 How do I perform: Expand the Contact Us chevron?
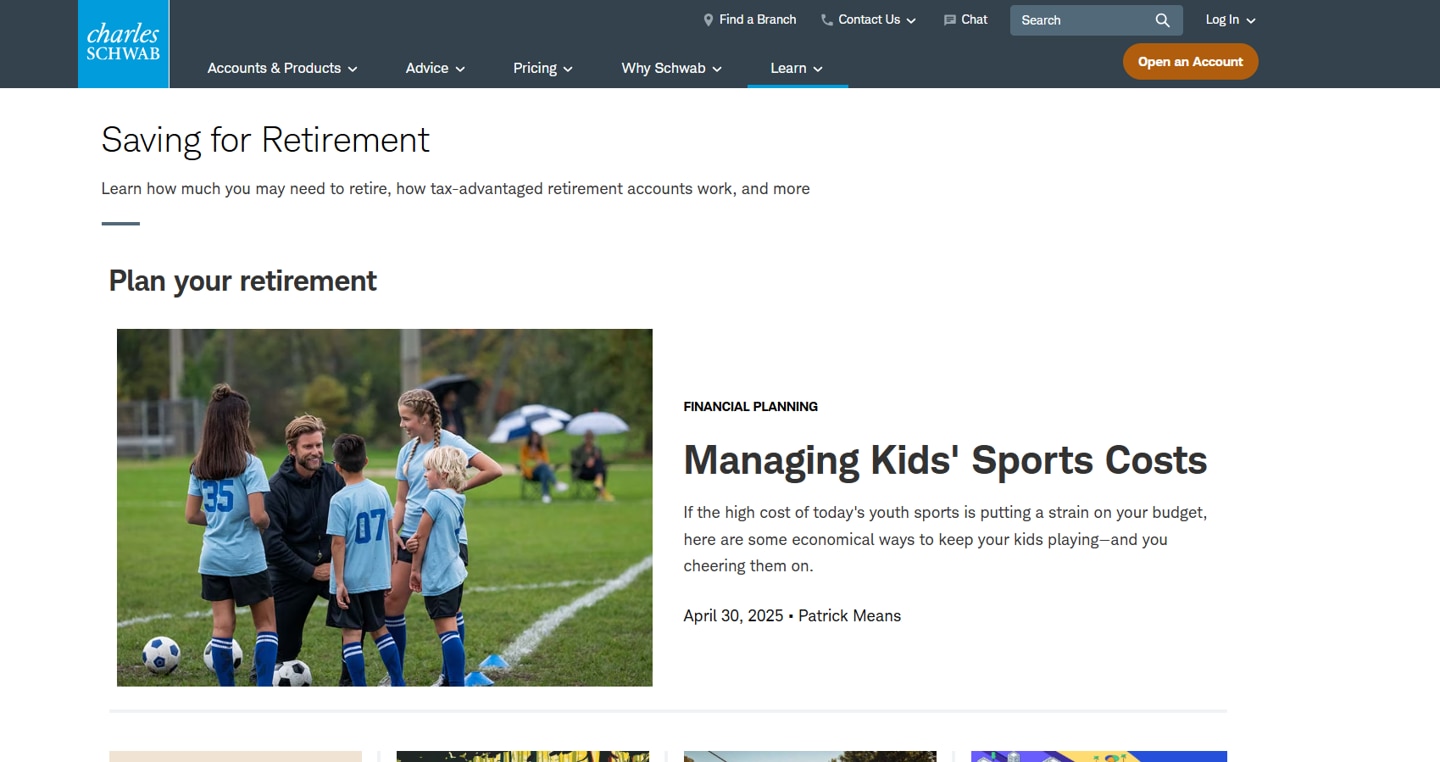[x=911, y=21]
